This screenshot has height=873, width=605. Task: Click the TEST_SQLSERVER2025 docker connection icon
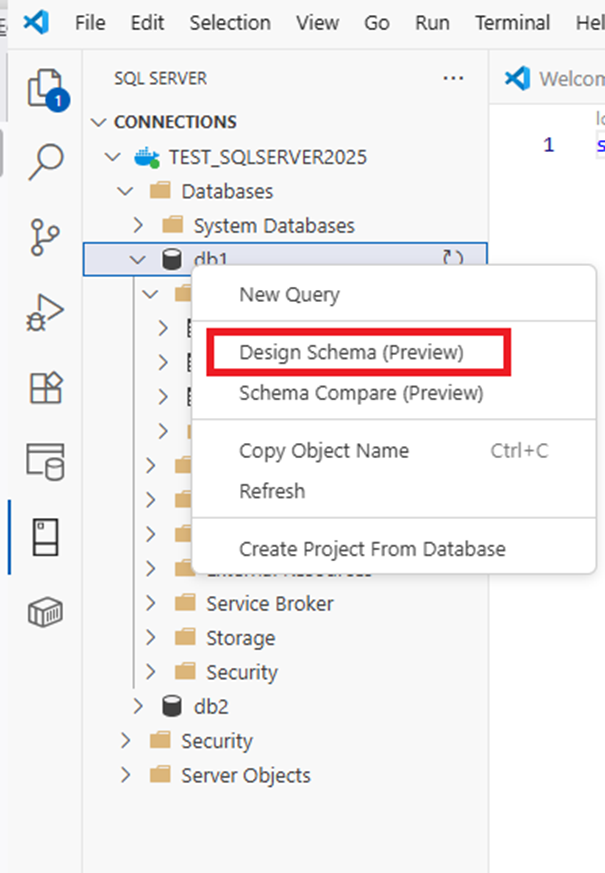click(x=147, y=158)
